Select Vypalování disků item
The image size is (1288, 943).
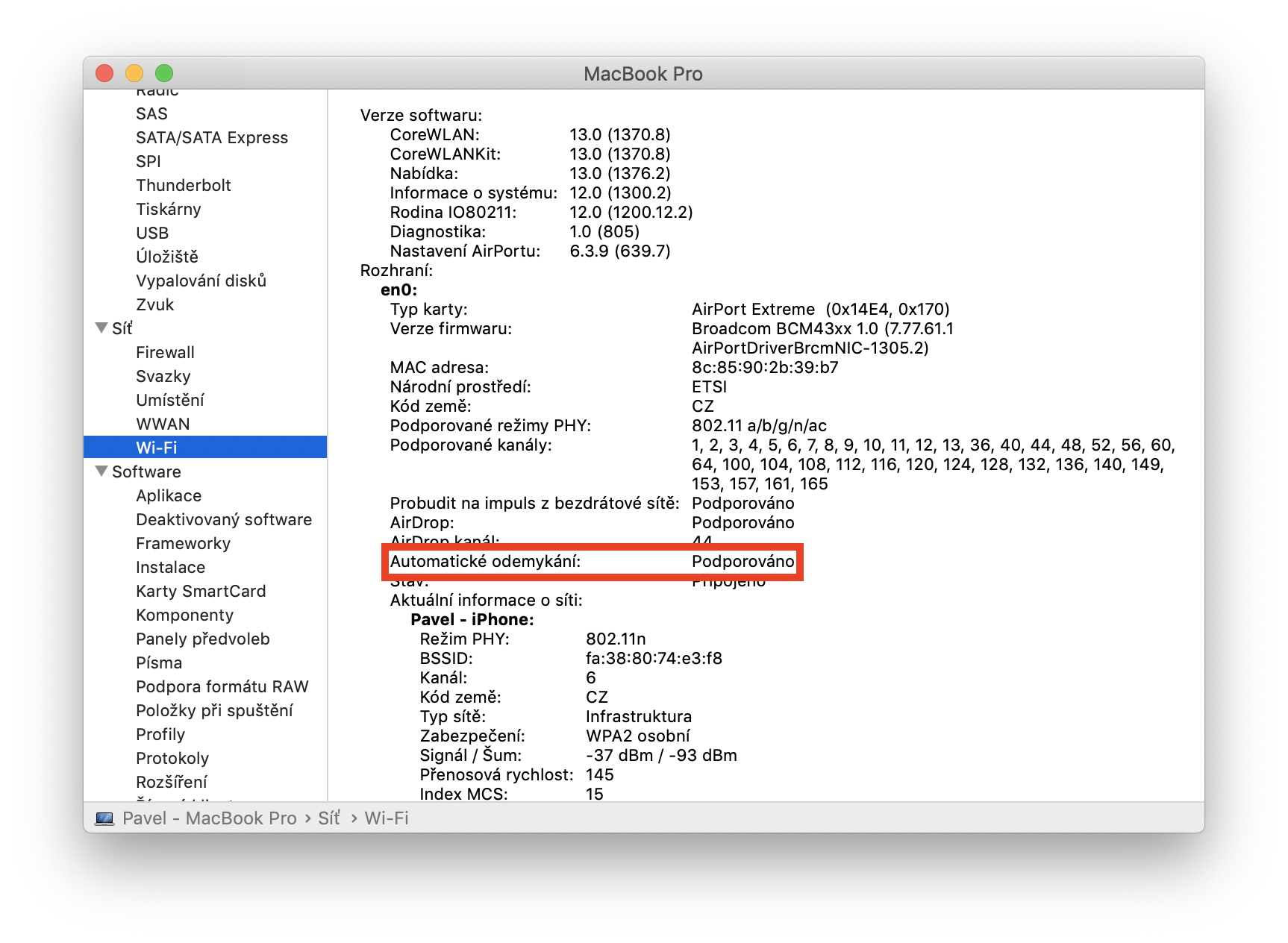(x=201, y=281)
